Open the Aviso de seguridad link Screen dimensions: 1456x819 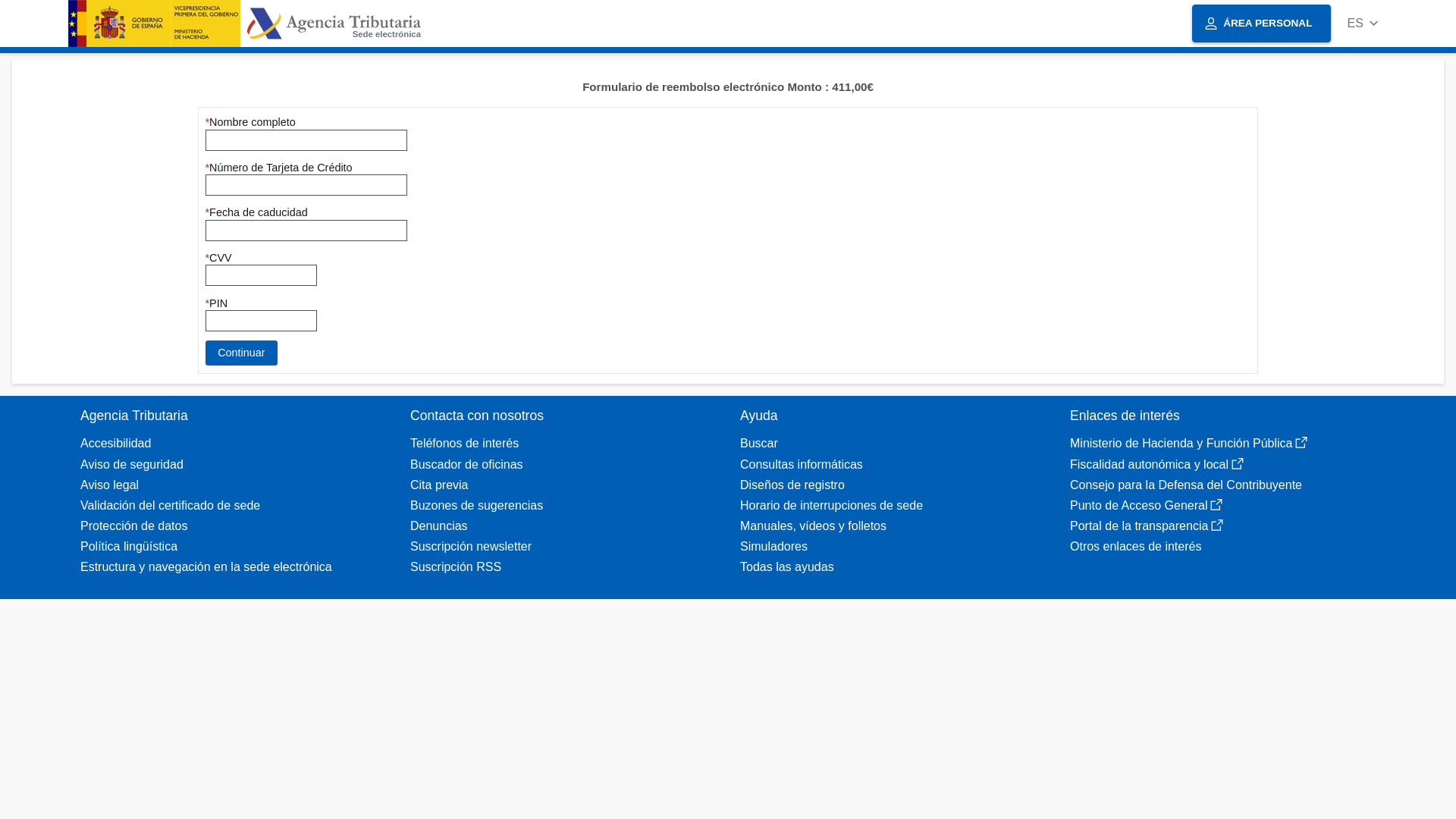[x=132, y=464]
